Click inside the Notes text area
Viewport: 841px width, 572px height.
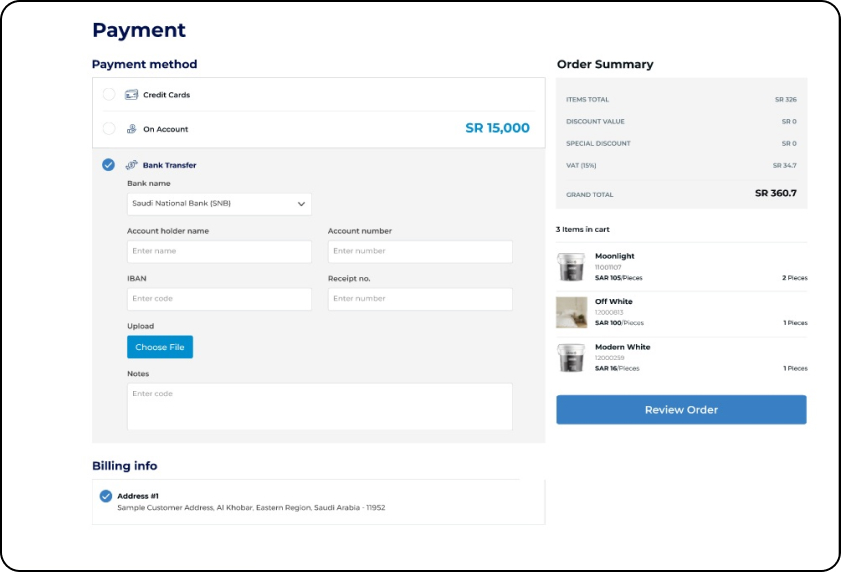tap(320, 407)
